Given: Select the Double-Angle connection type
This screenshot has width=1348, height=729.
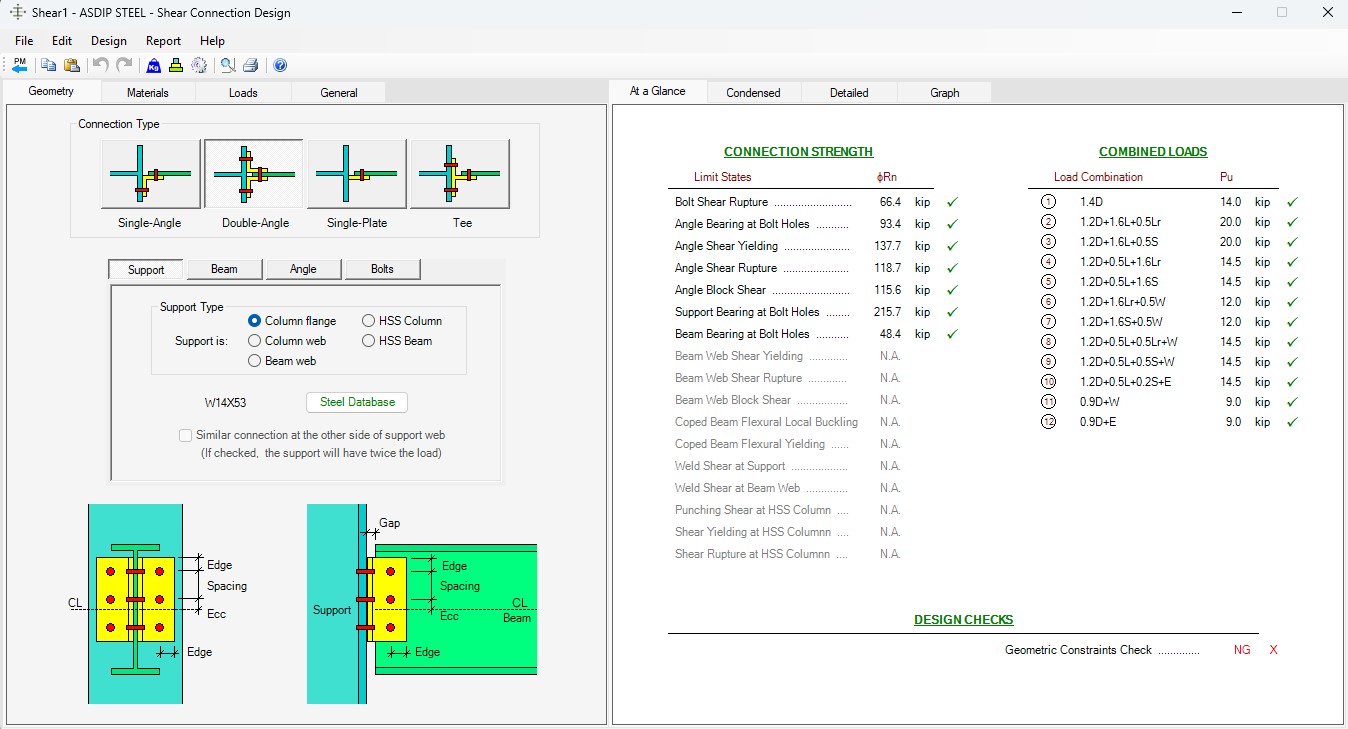Looking at the screenshot, I should pyautogui.click(x=253, y=174).
